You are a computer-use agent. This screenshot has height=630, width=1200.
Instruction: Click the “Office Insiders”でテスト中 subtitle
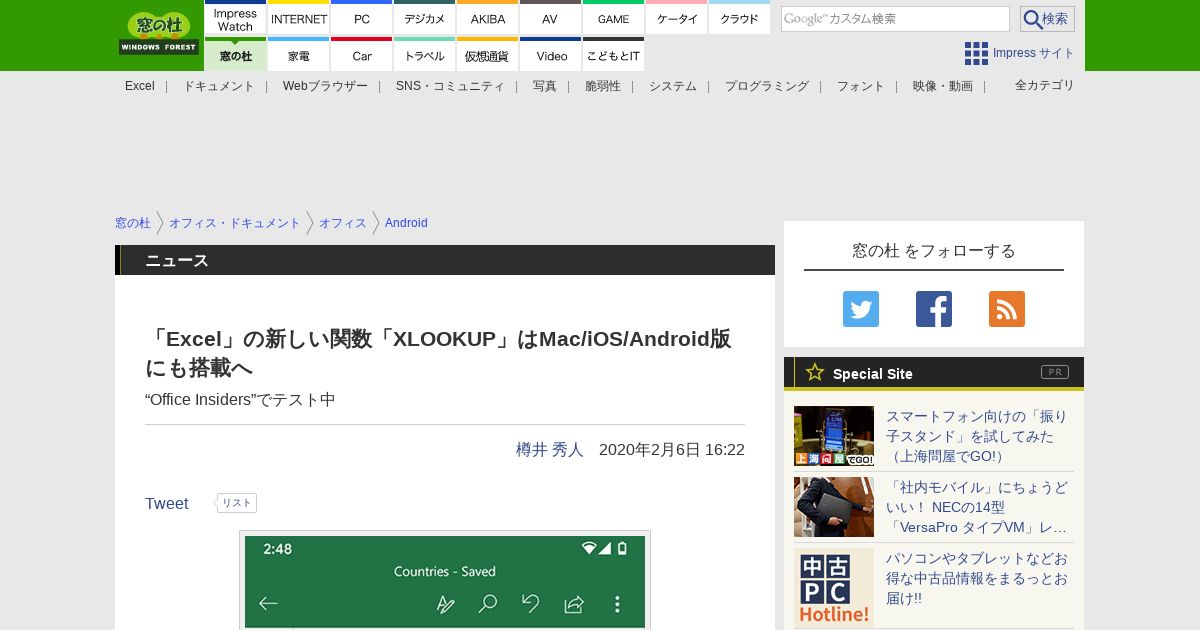click(240, 400)
